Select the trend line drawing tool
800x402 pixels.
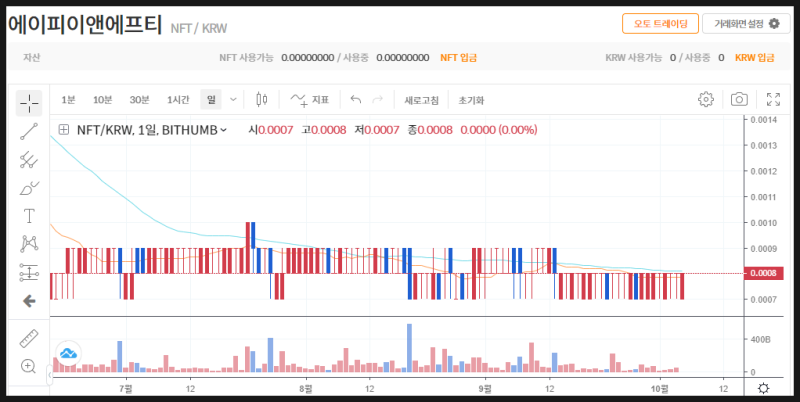(29, 131)
